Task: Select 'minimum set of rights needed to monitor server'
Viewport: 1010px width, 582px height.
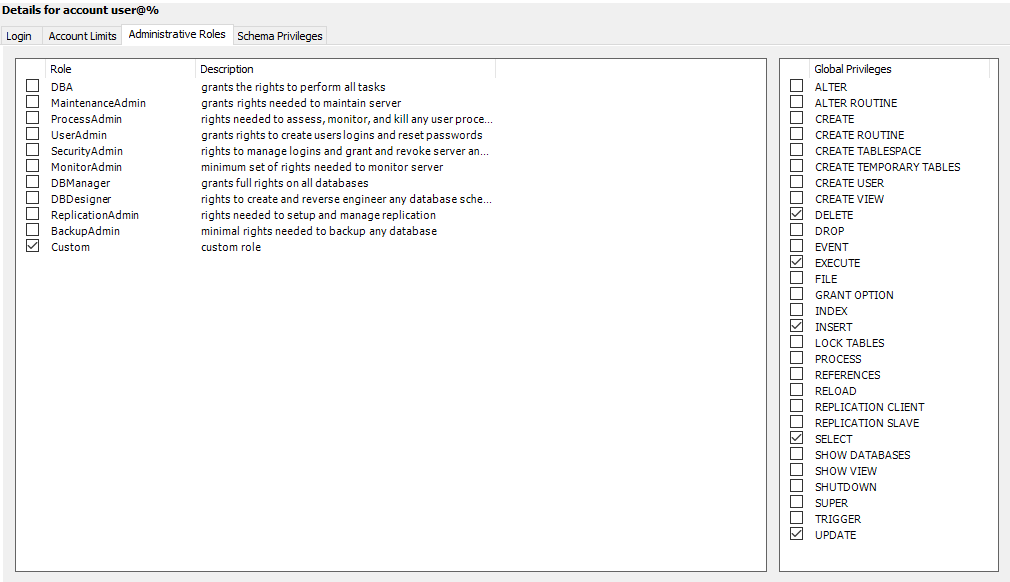Action: coord(322,167)
